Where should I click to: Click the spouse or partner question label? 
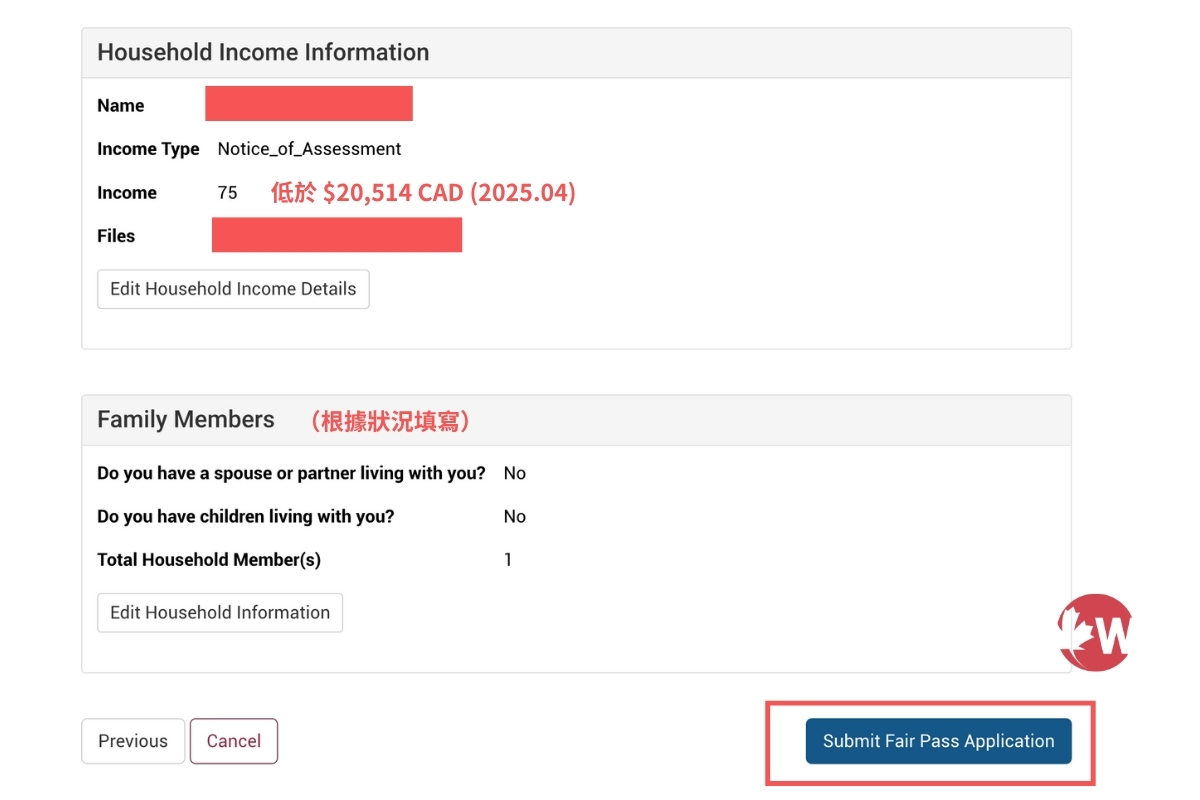[x=291, y=473]
